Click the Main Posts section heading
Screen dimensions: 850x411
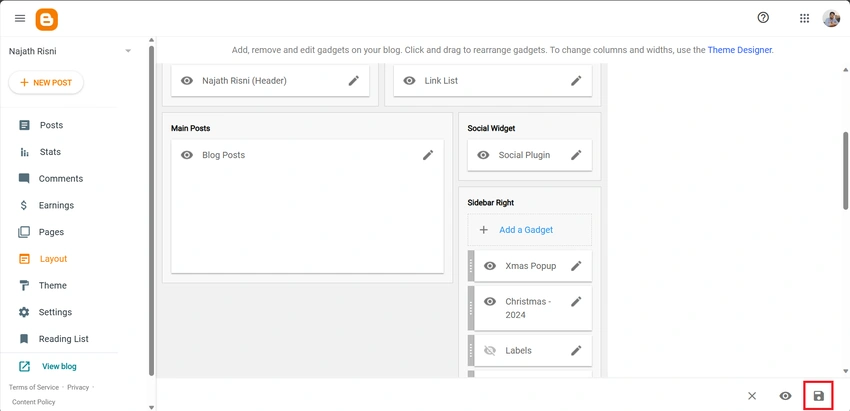coord(190,129)
